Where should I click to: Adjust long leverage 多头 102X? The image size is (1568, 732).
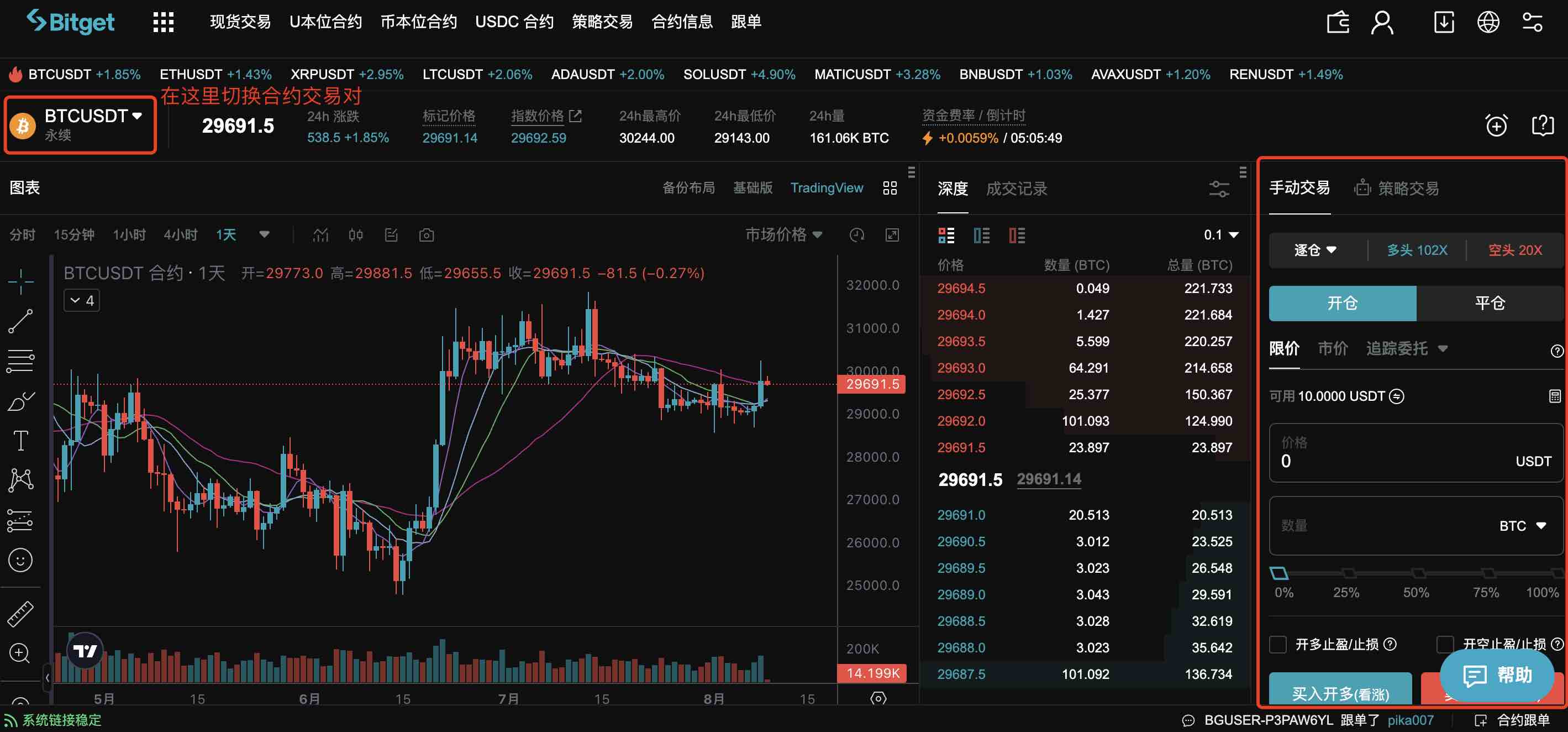[x=1417, y=250]
